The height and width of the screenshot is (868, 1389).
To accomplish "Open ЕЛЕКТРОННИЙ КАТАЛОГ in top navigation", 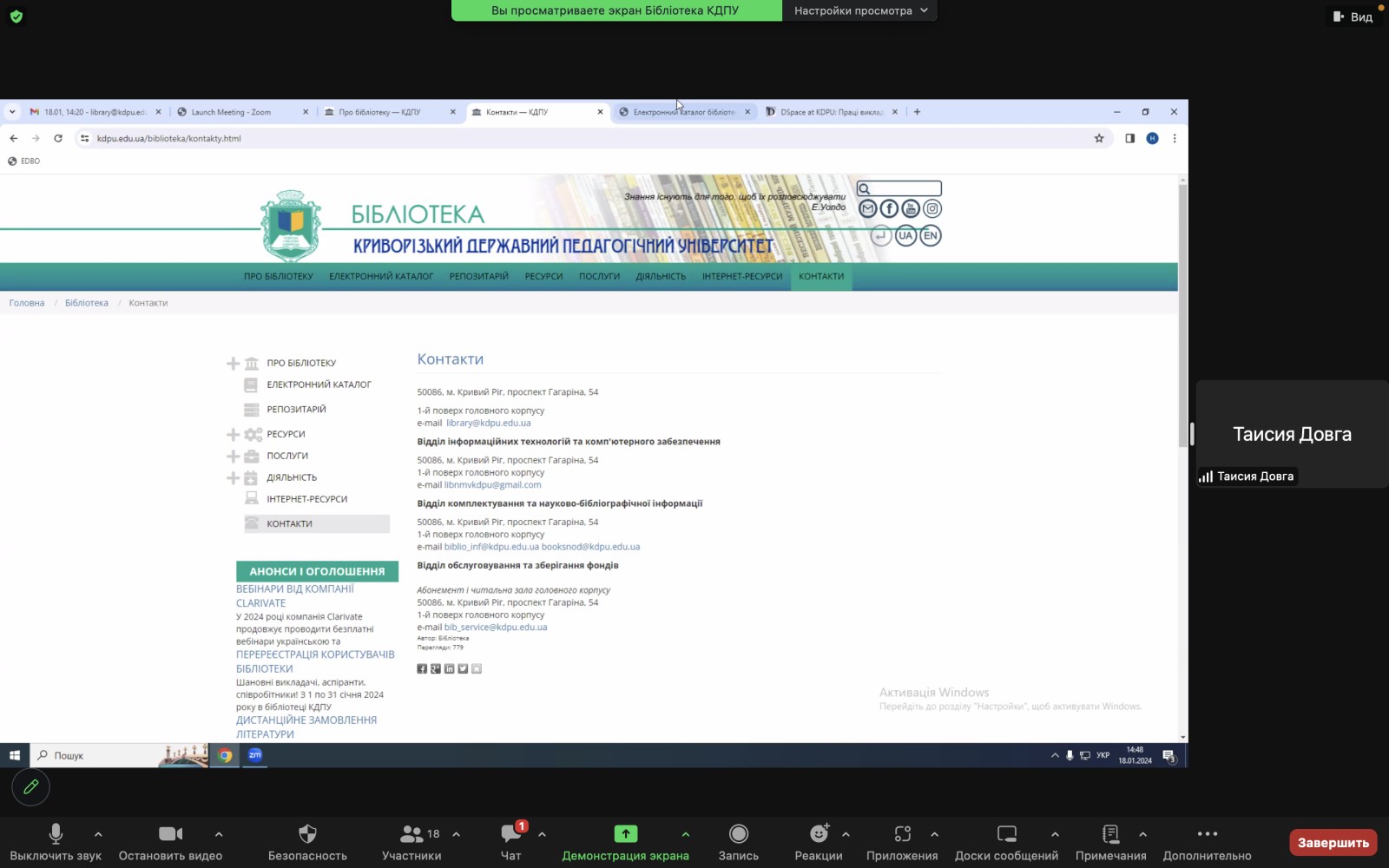I will [381, 277].
